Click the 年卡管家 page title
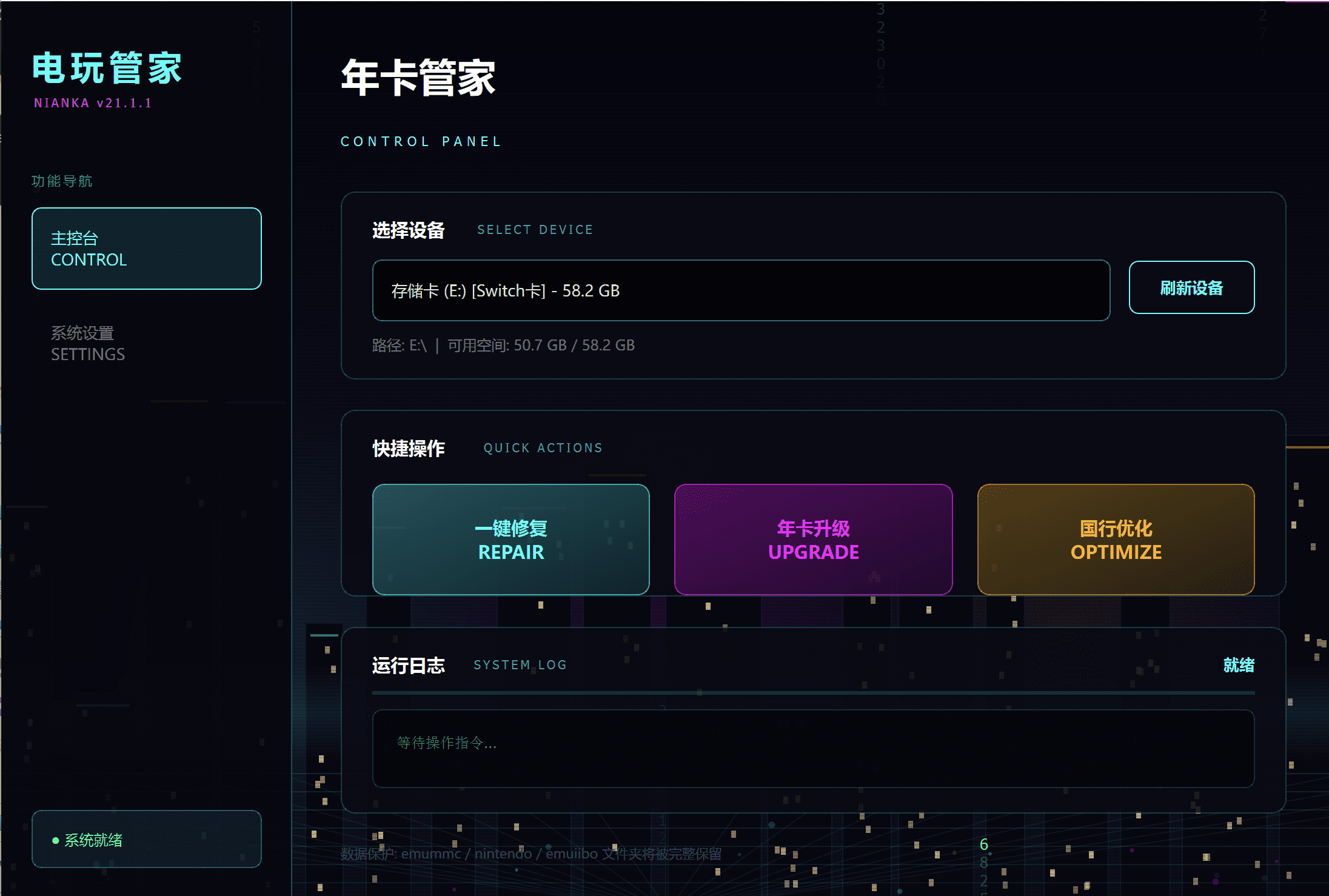1329x896 pixels. pos(418,78)
